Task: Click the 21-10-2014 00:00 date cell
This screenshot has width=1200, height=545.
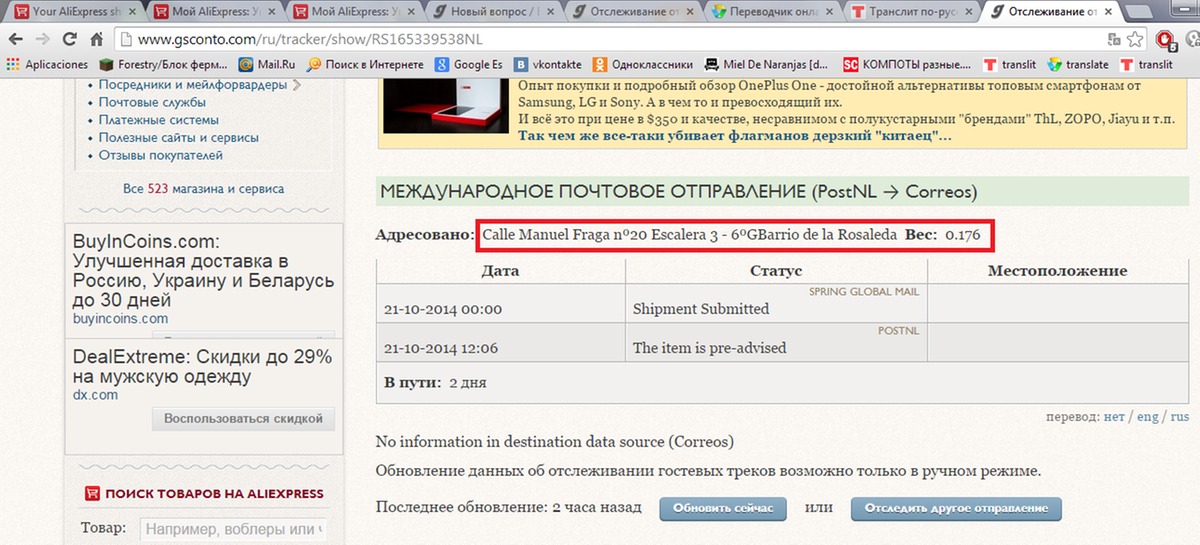Action: [500, 305]
